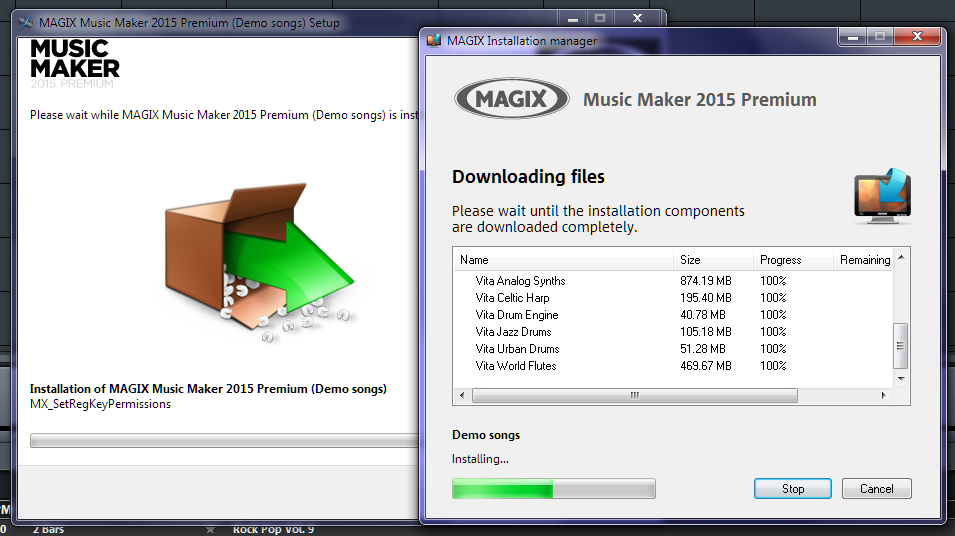Click the Music Maker 2015 Premium logo
The image size is (955, 536).
74,64
